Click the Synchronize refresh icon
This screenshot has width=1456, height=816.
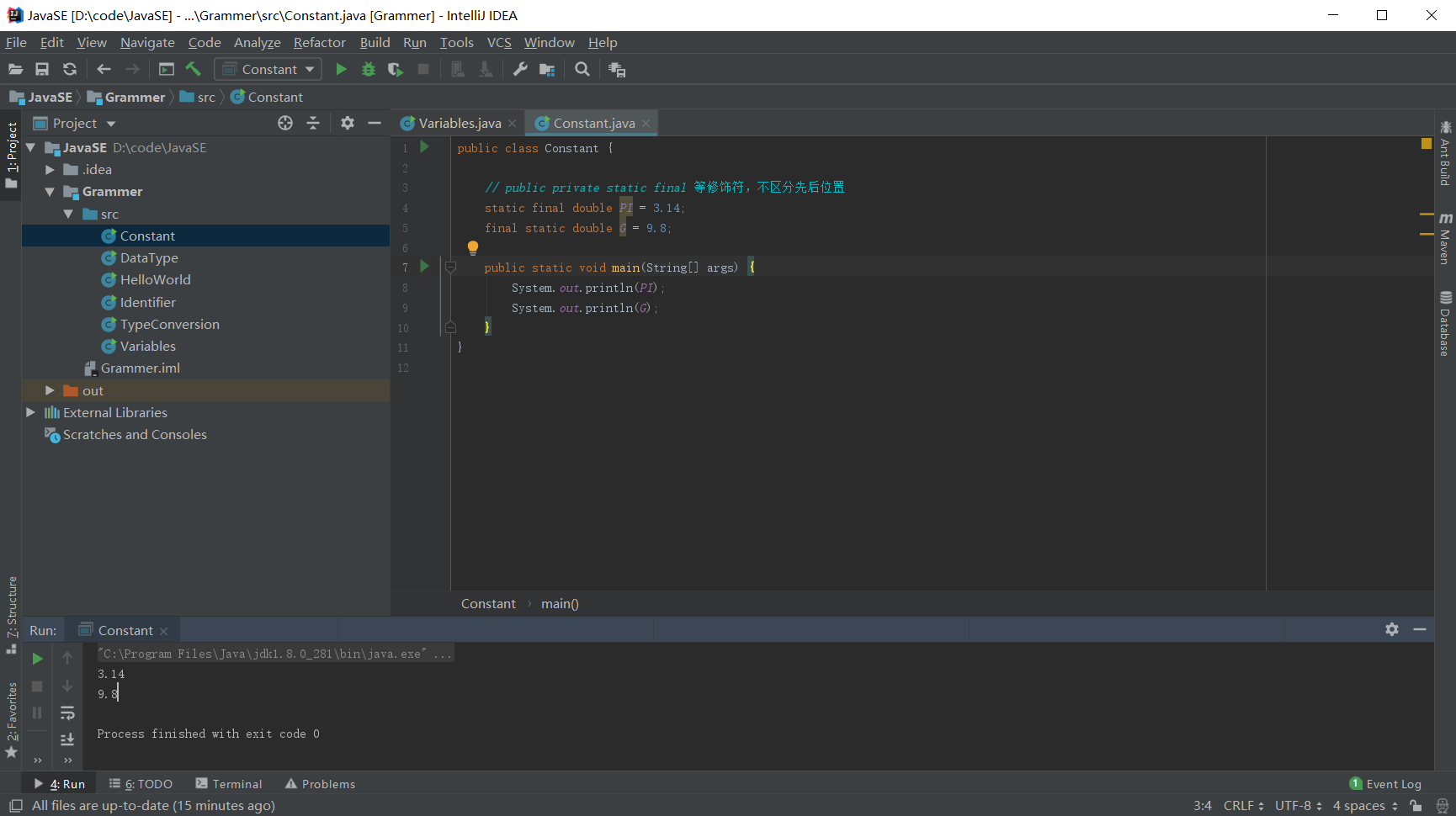point(70,70)
